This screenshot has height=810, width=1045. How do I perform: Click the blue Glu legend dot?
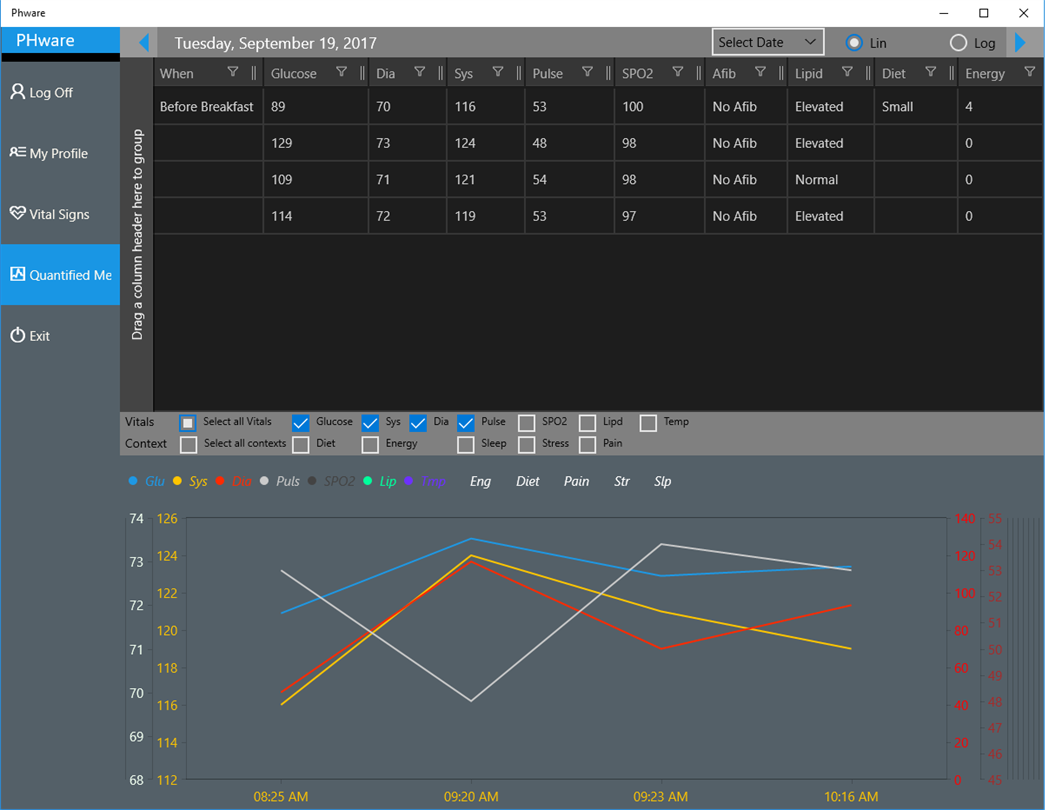(133, 481)
